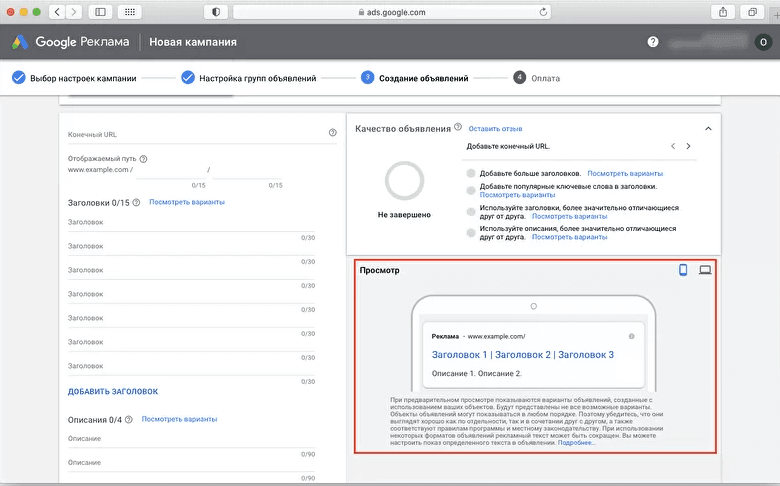Screen dimensions: 780x486
Task: Click Новая кампания title text
Action: pos(193,42)
